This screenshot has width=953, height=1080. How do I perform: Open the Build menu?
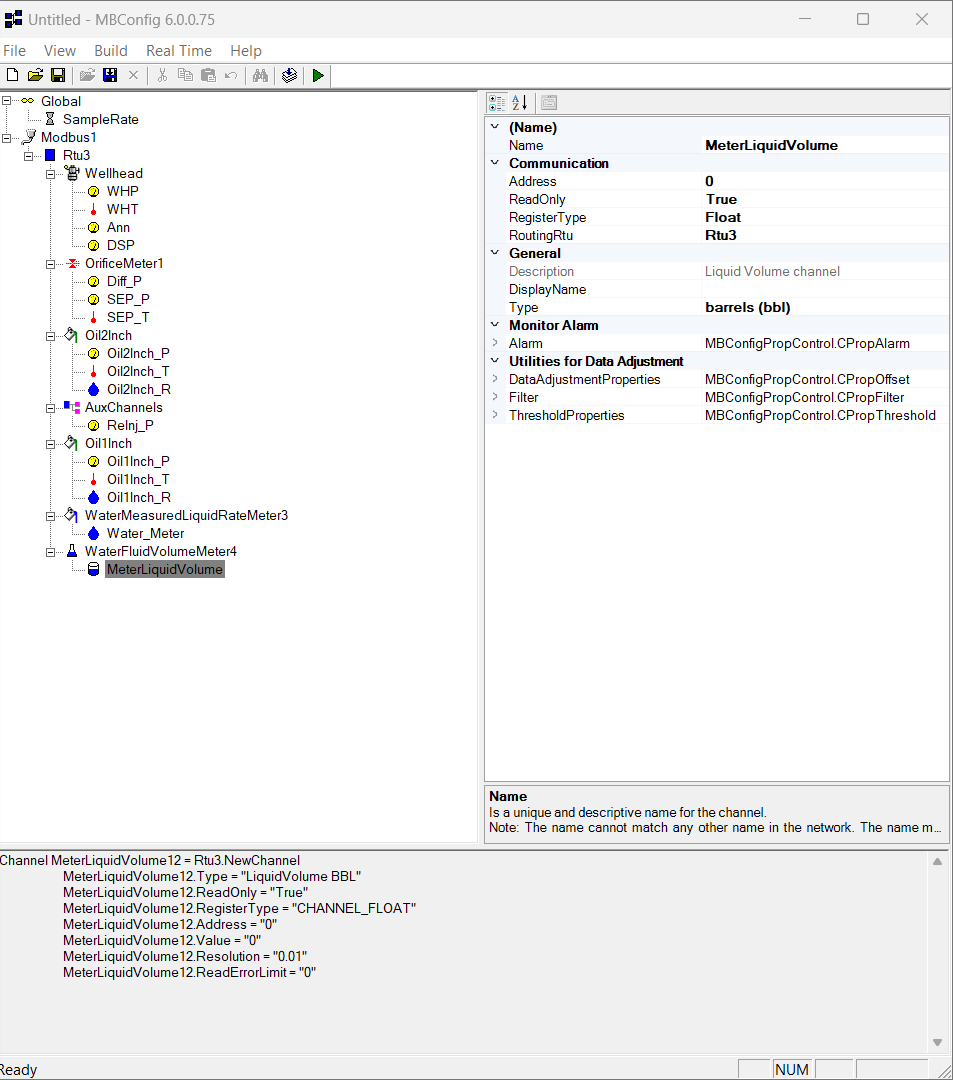click(110, 51)
